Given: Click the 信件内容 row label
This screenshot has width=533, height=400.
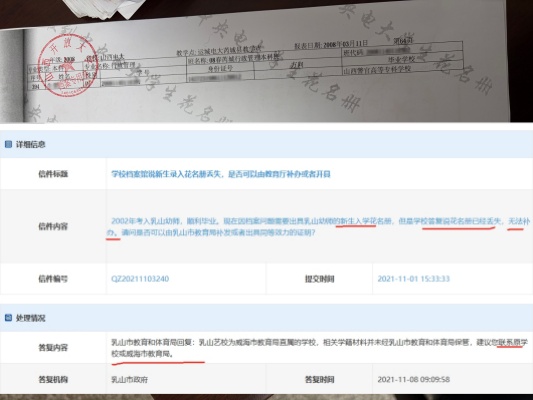Looking at the screenshot, I should [x=53, y=226].
